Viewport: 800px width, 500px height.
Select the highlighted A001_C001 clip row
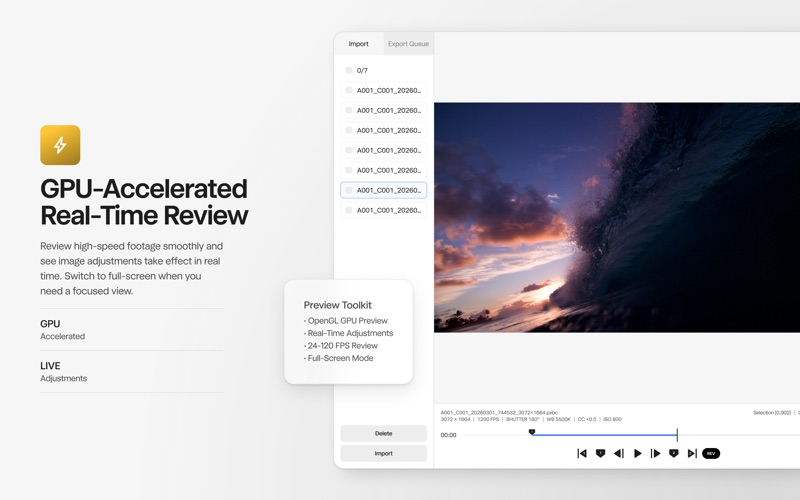click(384, 190)
